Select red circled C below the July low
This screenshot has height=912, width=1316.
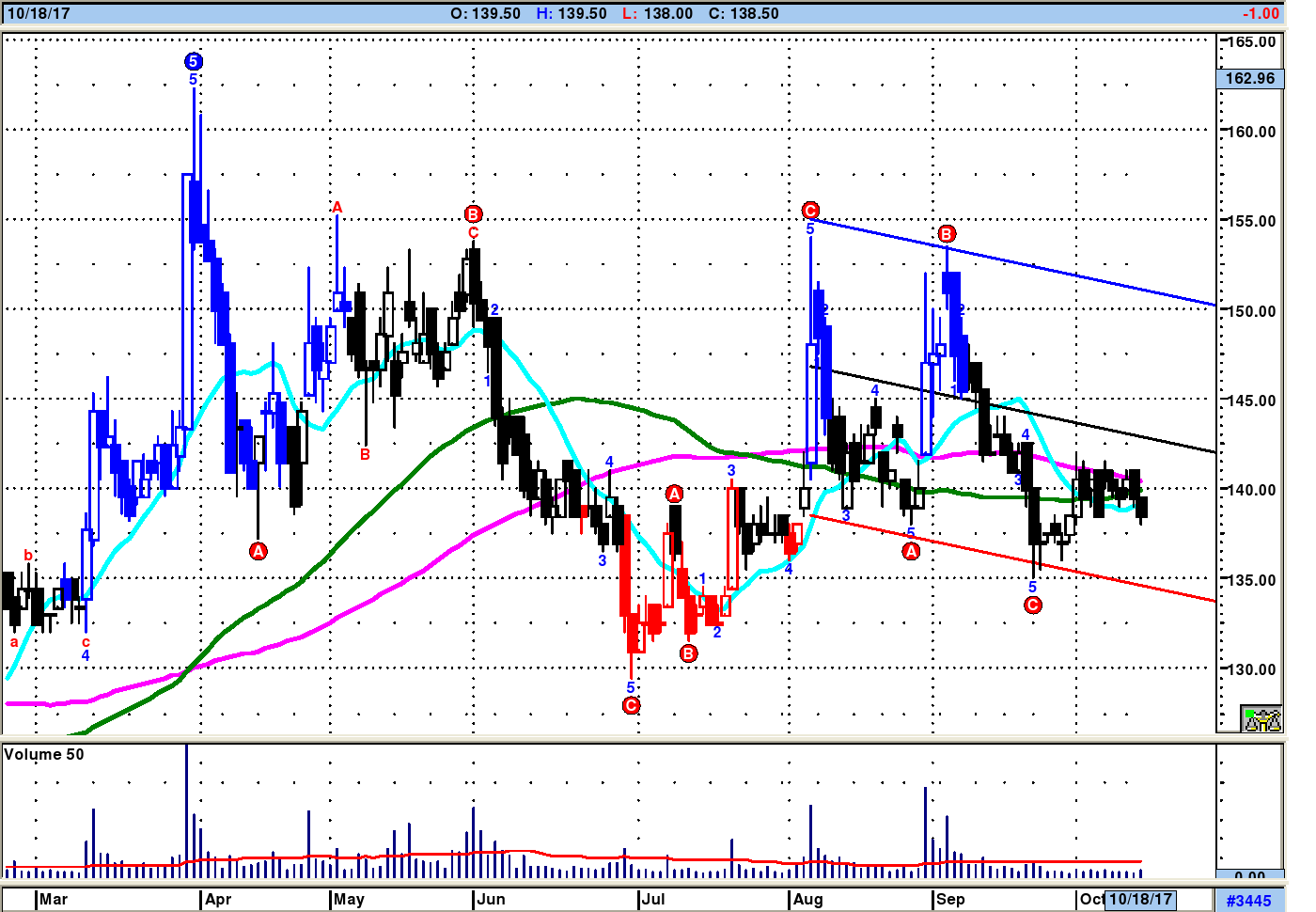pos(631,705)
